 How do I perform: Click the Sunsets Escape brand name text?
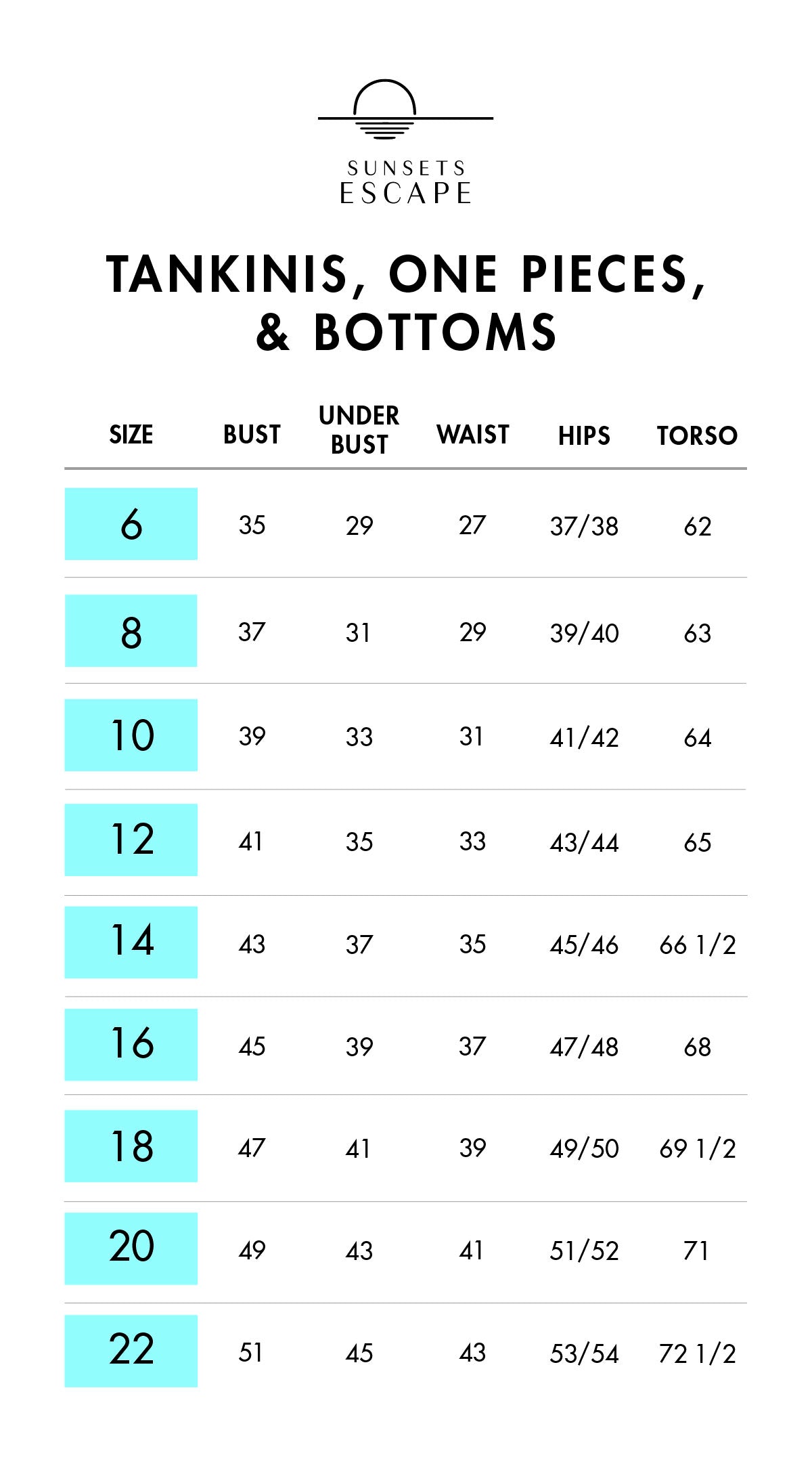tap(405, 183)
